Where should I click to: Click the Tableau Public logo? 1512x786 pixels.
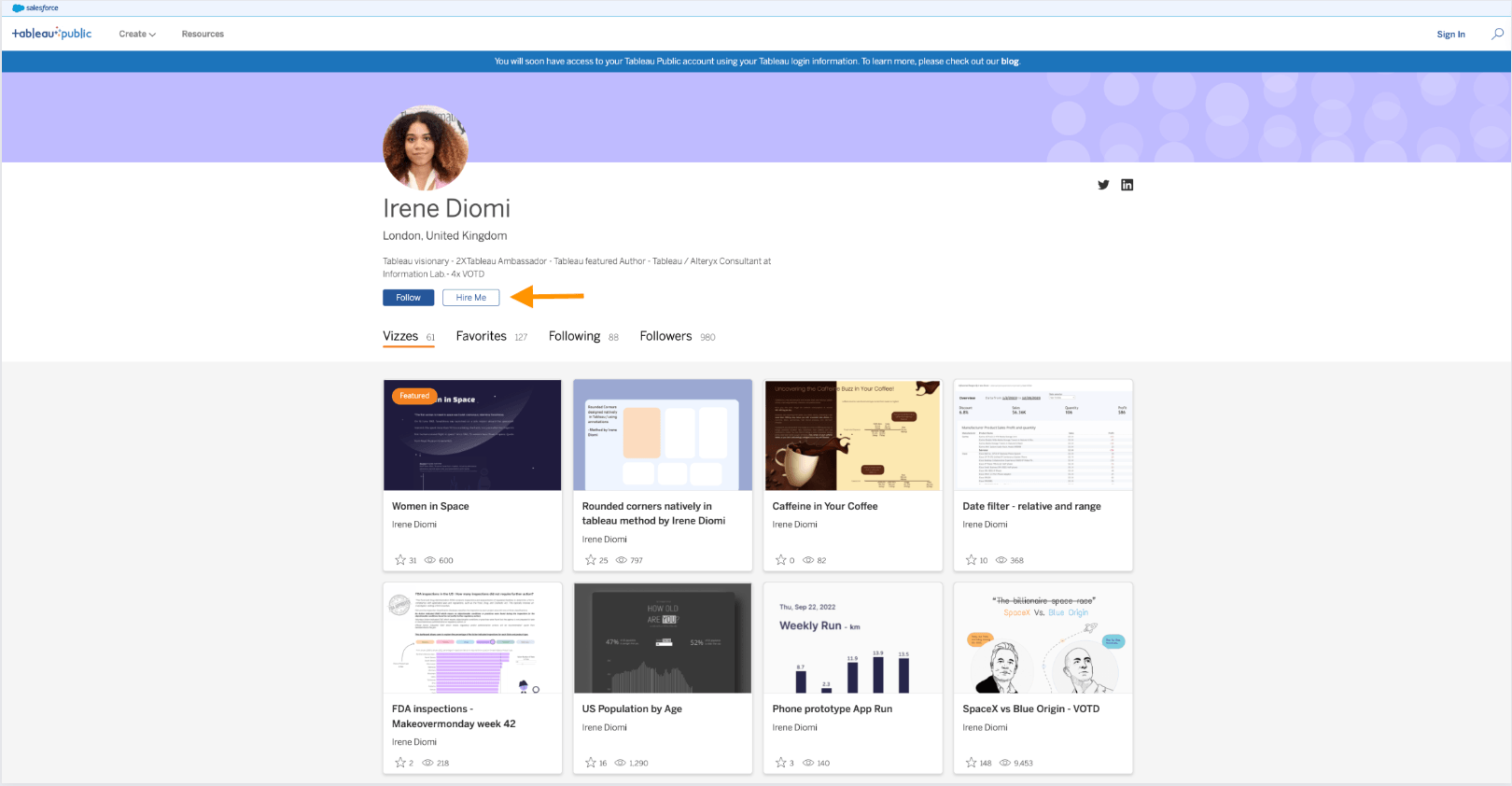51,34
